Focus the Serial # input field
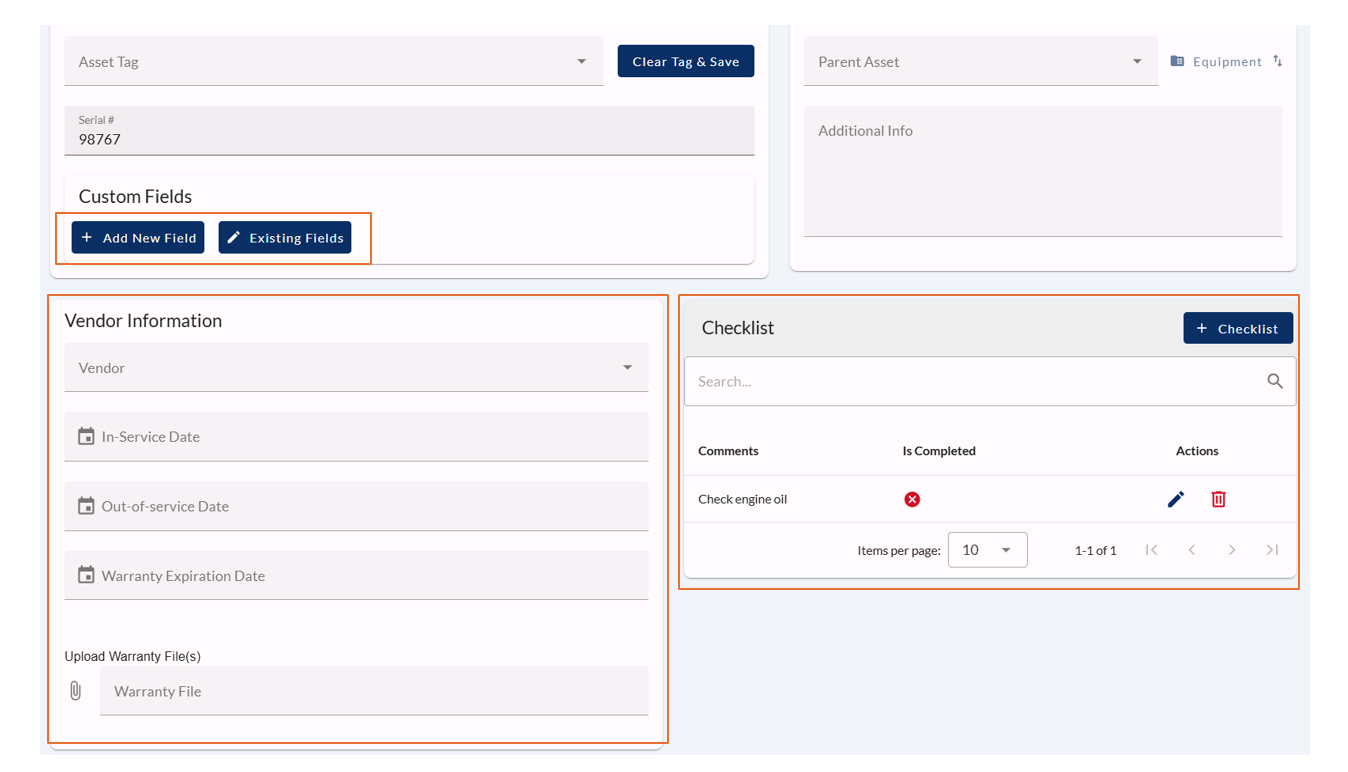 409,139
